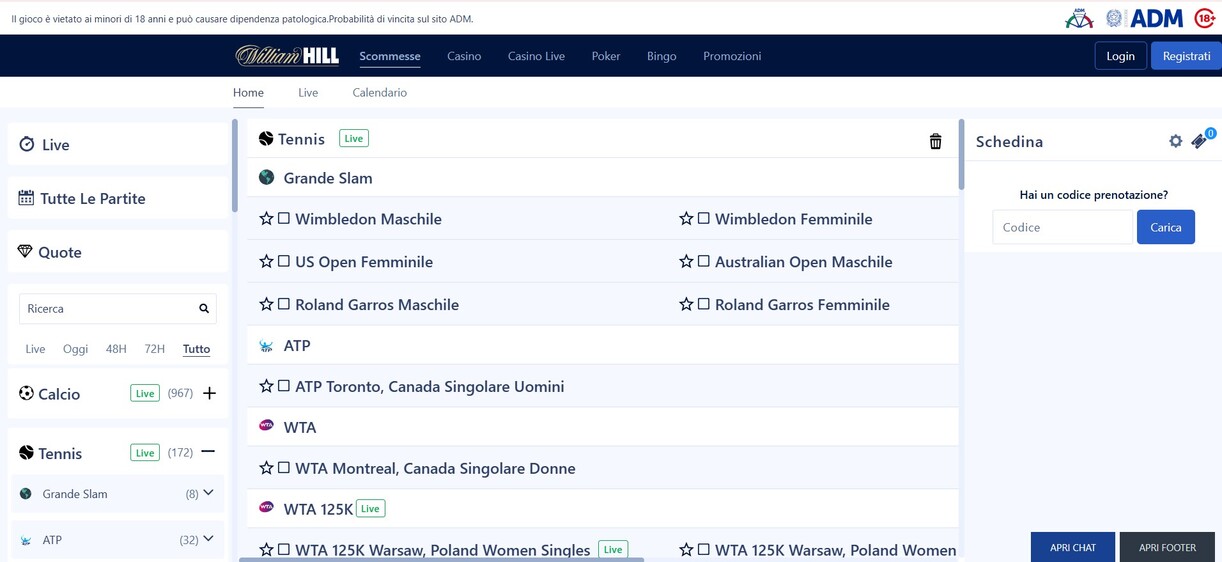The height and width of the screenshot is (562, 1222).
Task: Select the Roland Garros Maschile checkbox
Action: pyautogui.click(x=284, y=305)
